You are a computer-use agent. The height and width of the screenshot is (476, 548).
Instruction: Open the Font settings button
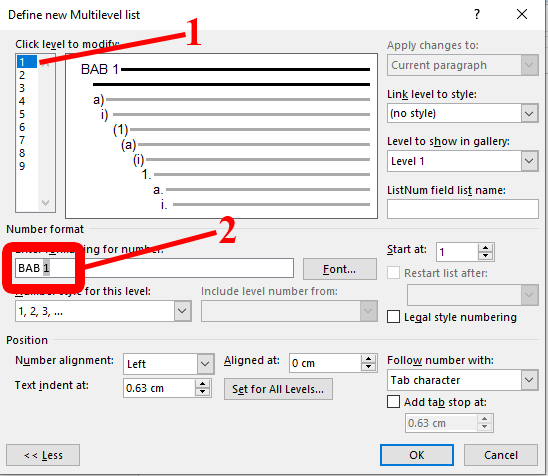(340, 269)
